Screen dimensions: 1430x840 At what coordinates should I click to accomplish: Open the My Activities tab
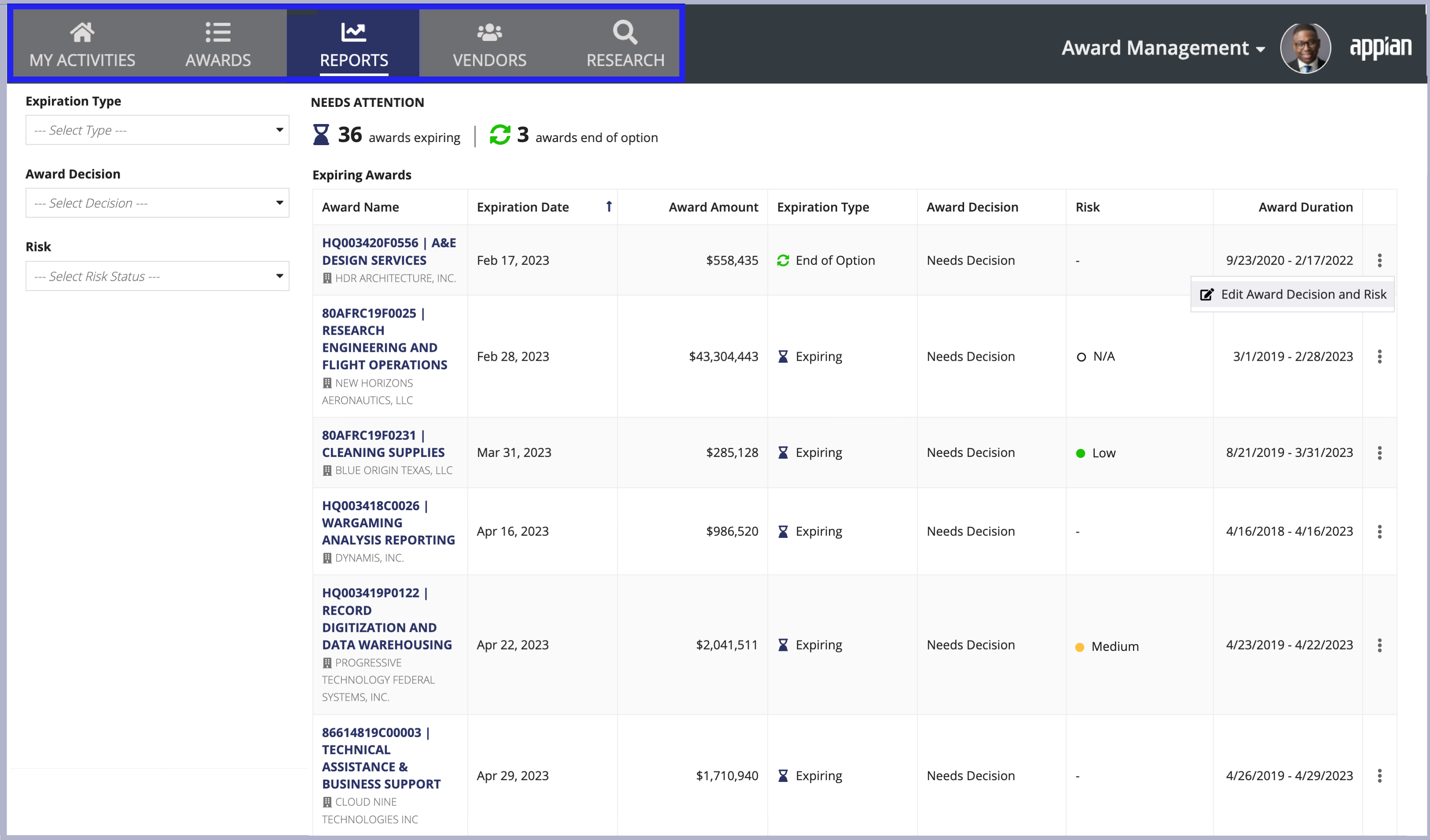[82, 44]
